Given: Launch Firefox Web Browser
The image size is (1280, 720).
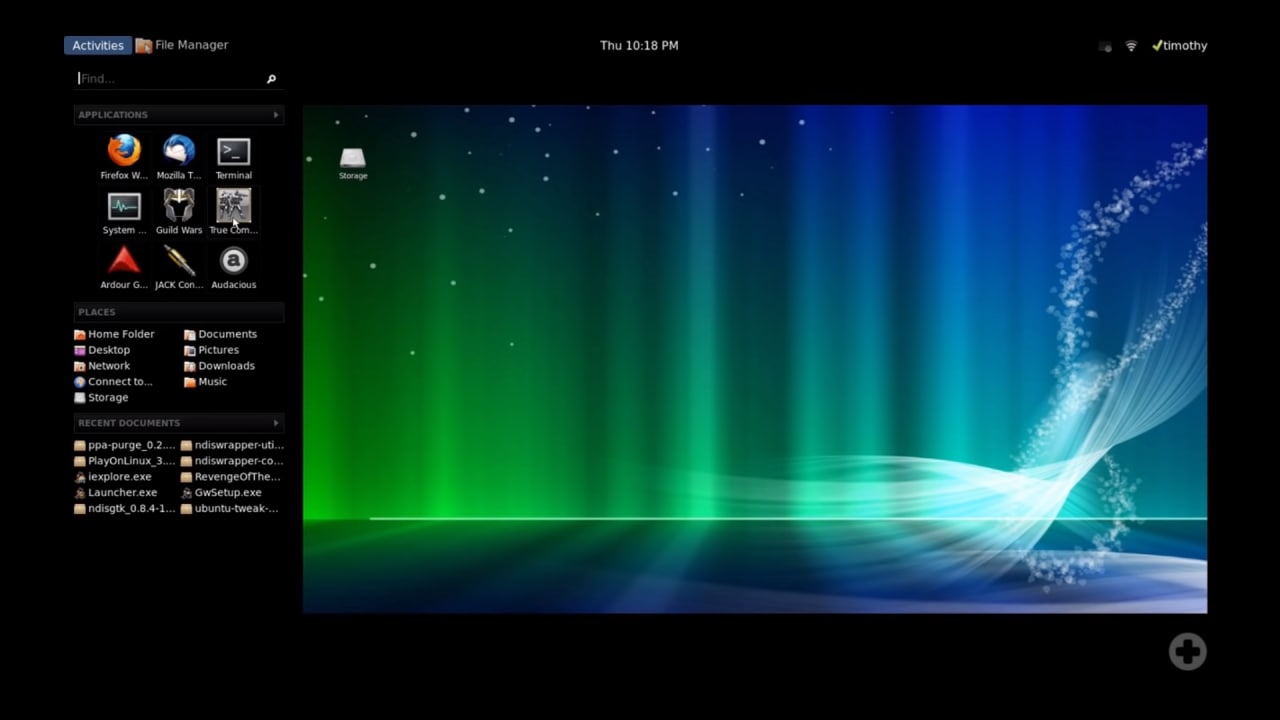Looking at the screenshot, I should pyautogui.click(x=124, y=158).
